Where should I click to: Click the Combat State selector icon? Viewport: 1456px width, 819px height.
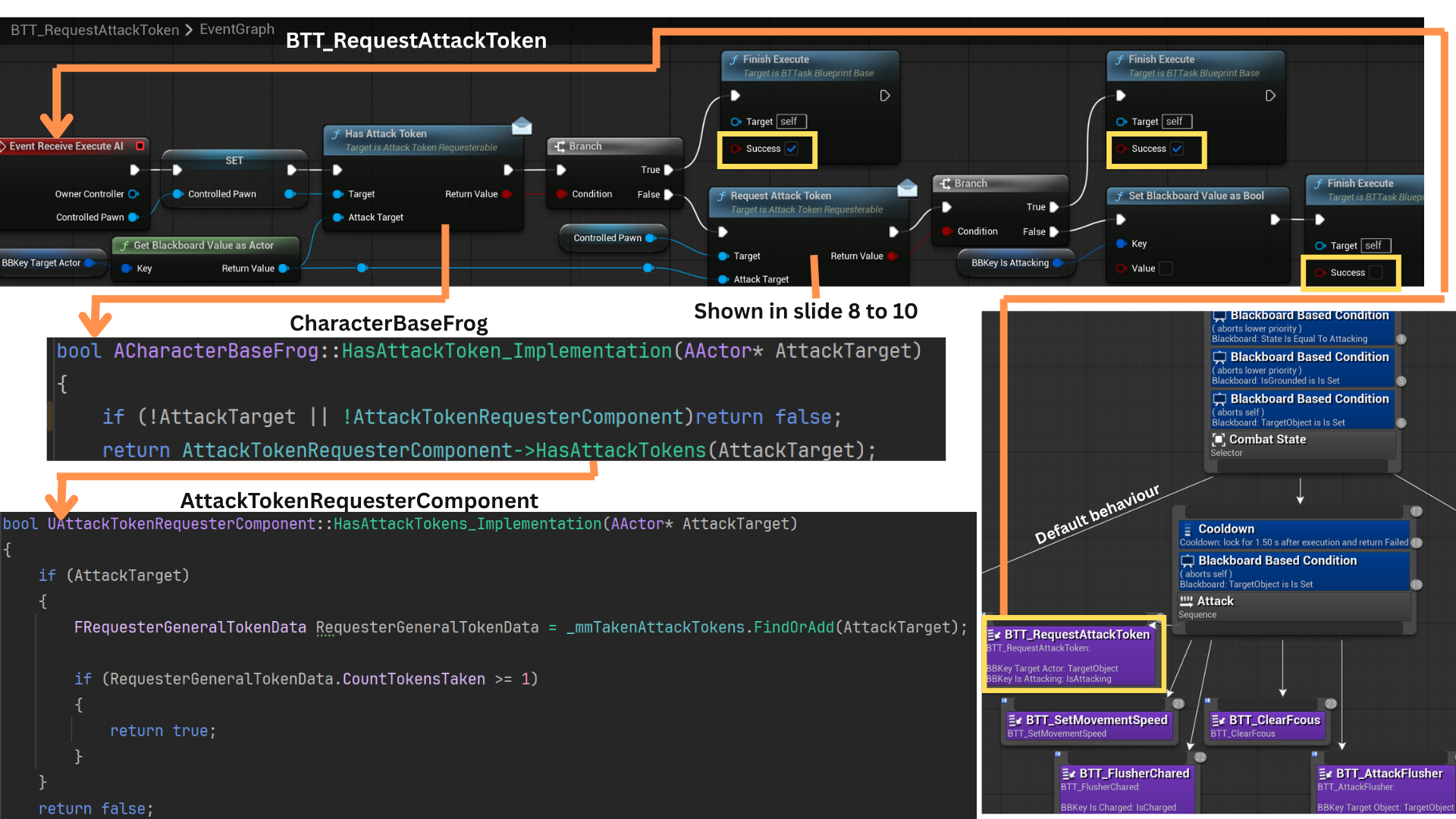click(x=1219, y=440)
